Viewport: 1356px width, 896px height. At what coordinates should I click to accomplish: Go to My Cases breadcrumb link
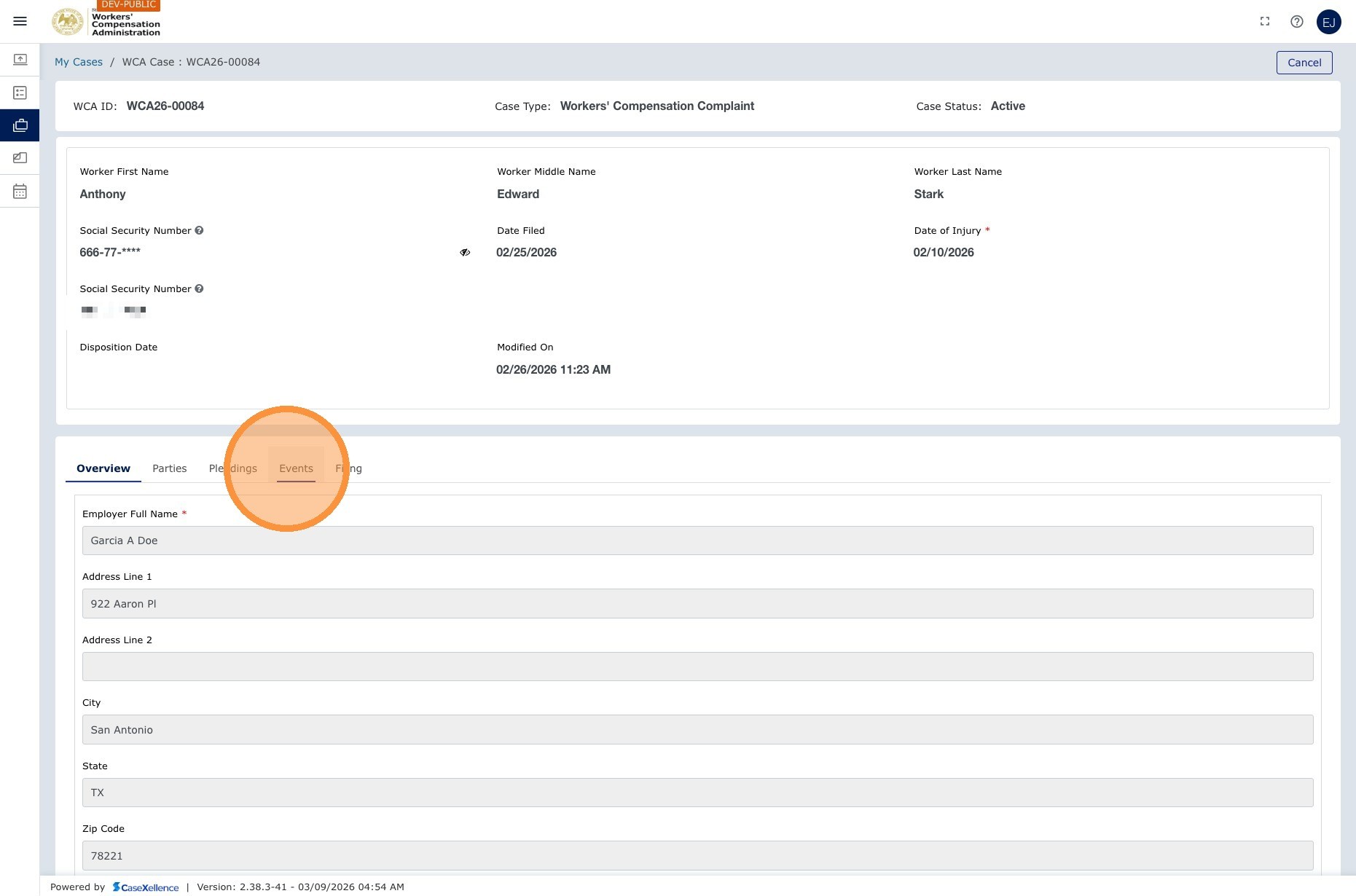click(79, 62)
